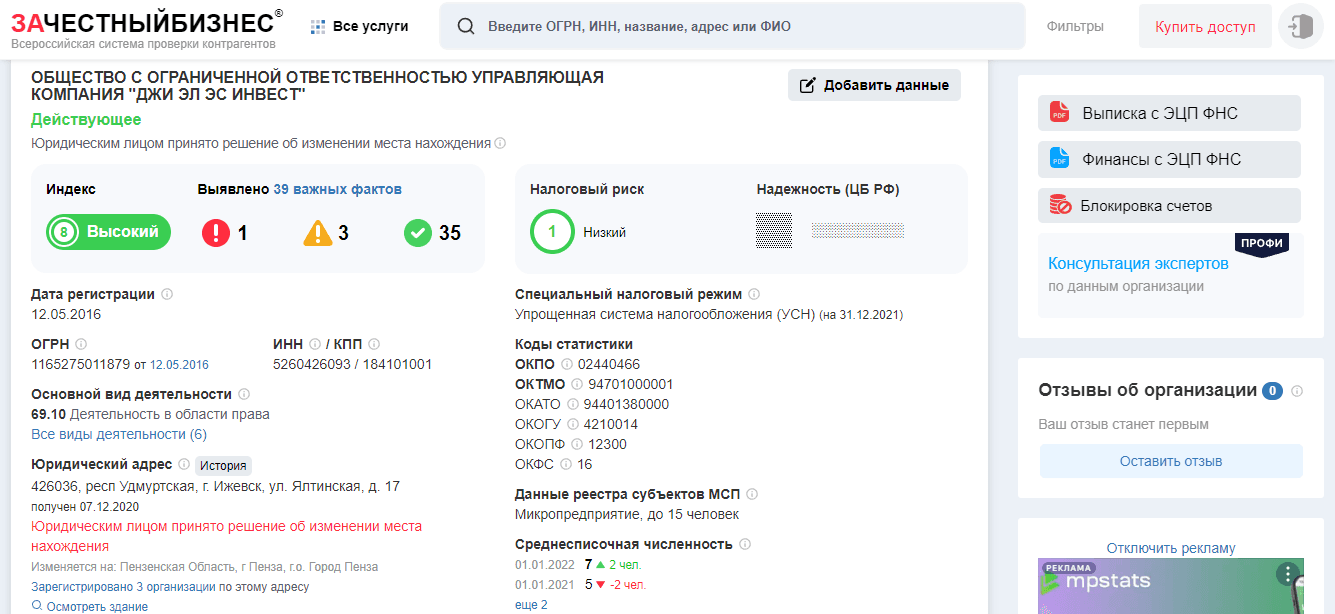This screenshot has height=614, width=1335.
Task: Click the login door icon
Action: [x=1301, y=26]
